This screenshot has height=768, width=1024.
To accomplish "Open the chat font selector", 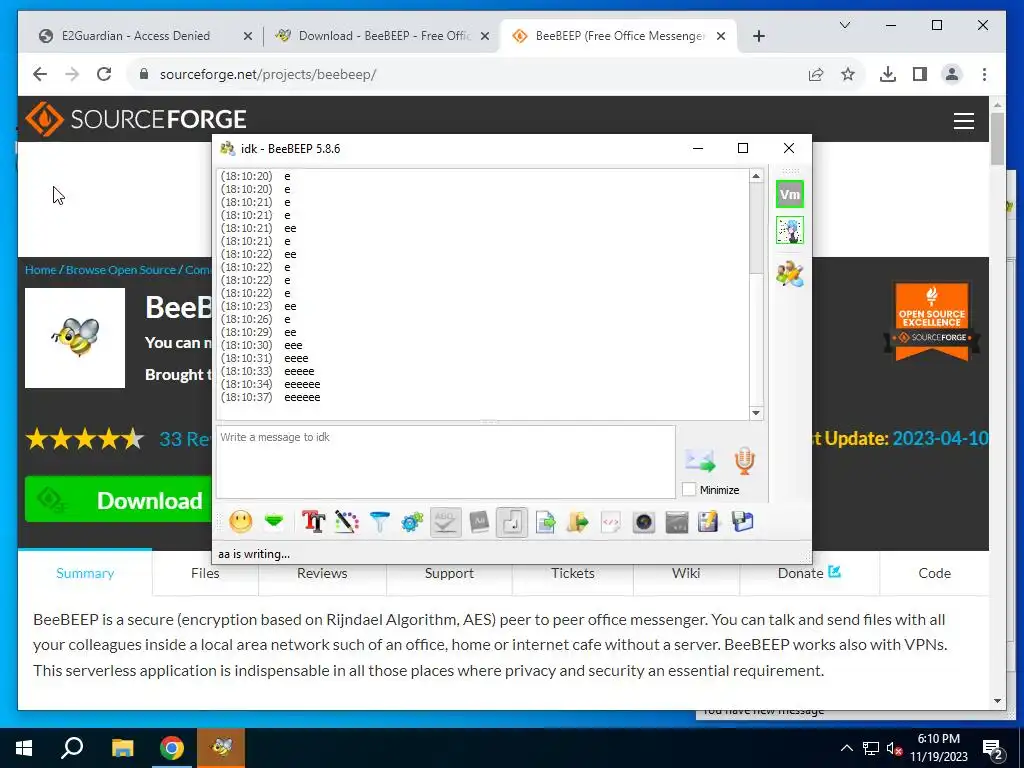I will (x=313, y=522).
